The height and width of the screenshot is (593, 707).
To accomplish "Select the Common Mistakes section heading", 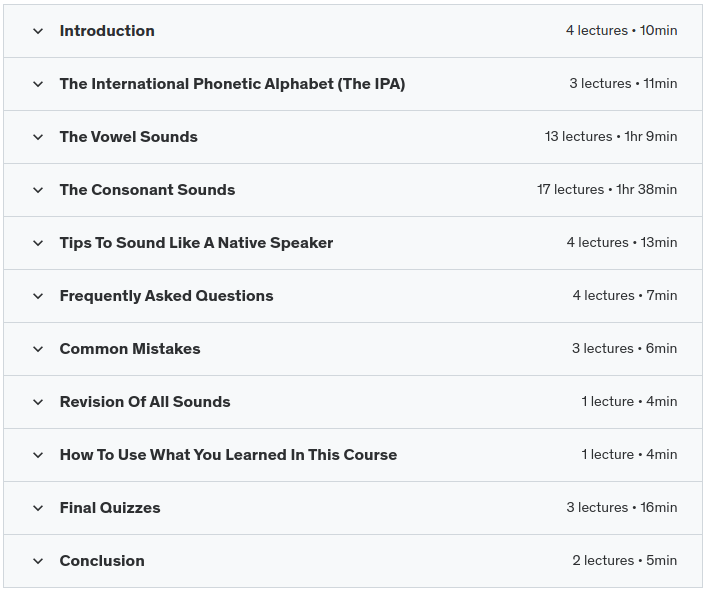I will 130,349.
